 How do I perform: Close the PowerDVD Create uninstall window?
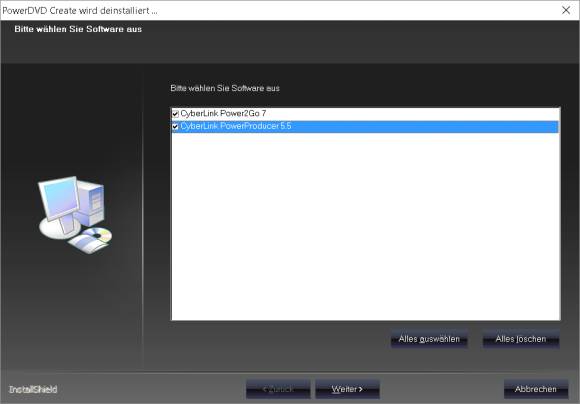(566, 10)
